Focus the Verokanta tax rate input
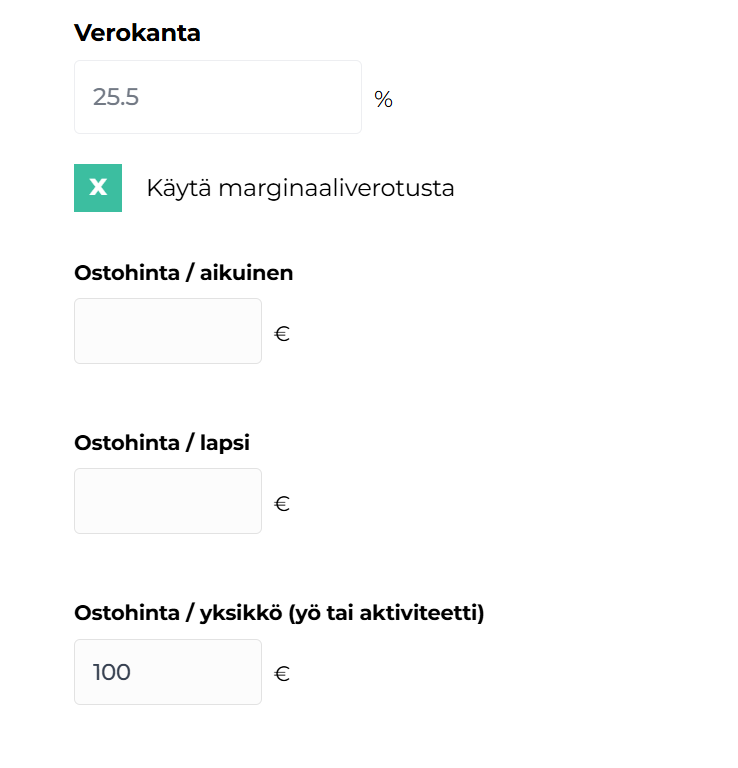Viewport: 738px width, 768px height. pyautogui.click(x=217, y=97)
